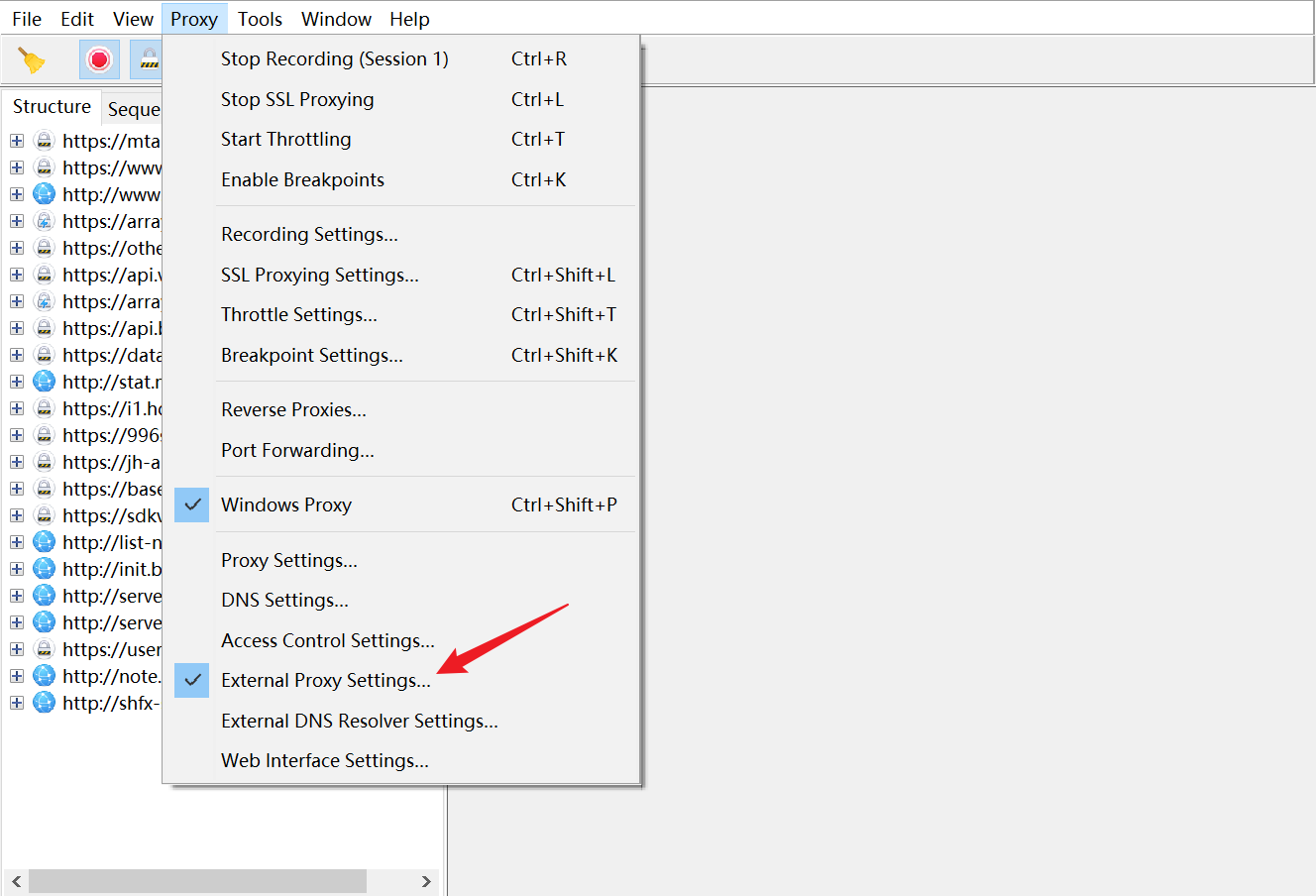The width and height of the screenshot is (1316, 896).
Task: Click the horizontal scrollbar thumb
Action: click(197, 881)
